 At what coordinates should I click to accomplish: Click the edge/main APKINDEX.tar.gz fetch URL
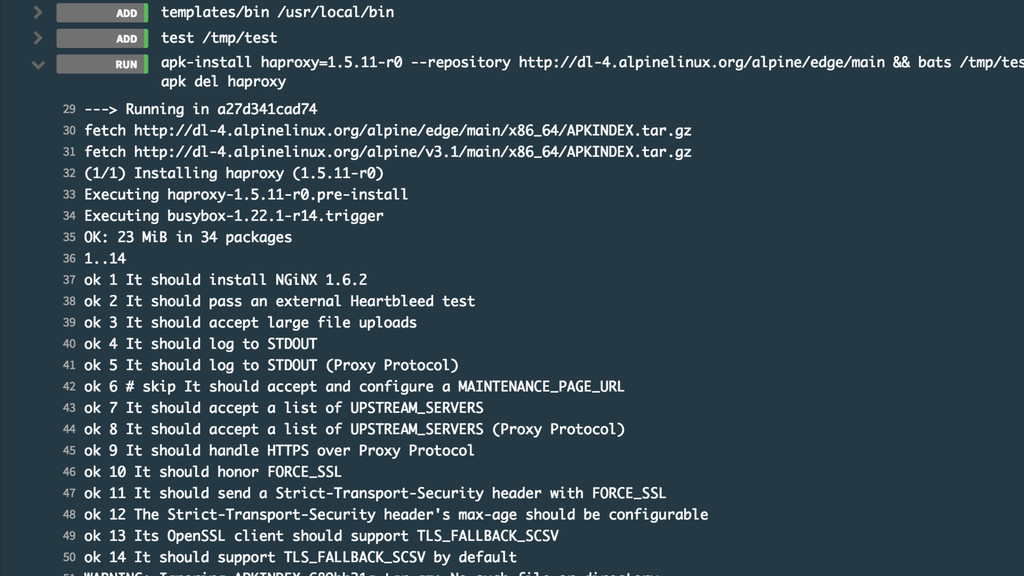pyautogui.click(x=413, y=131)
